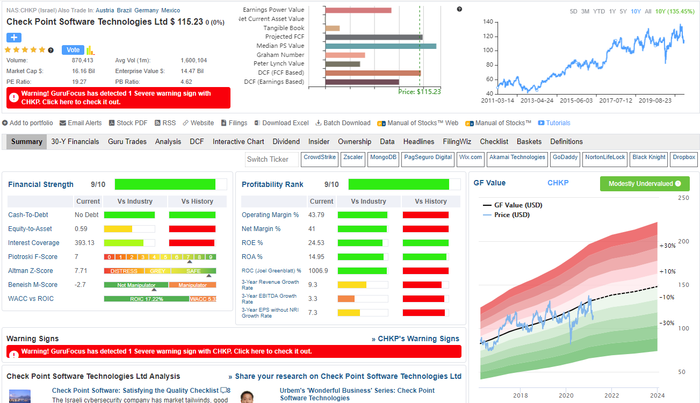Open the Filings link
Screen dimensions: 700x403
coord(234,123)
